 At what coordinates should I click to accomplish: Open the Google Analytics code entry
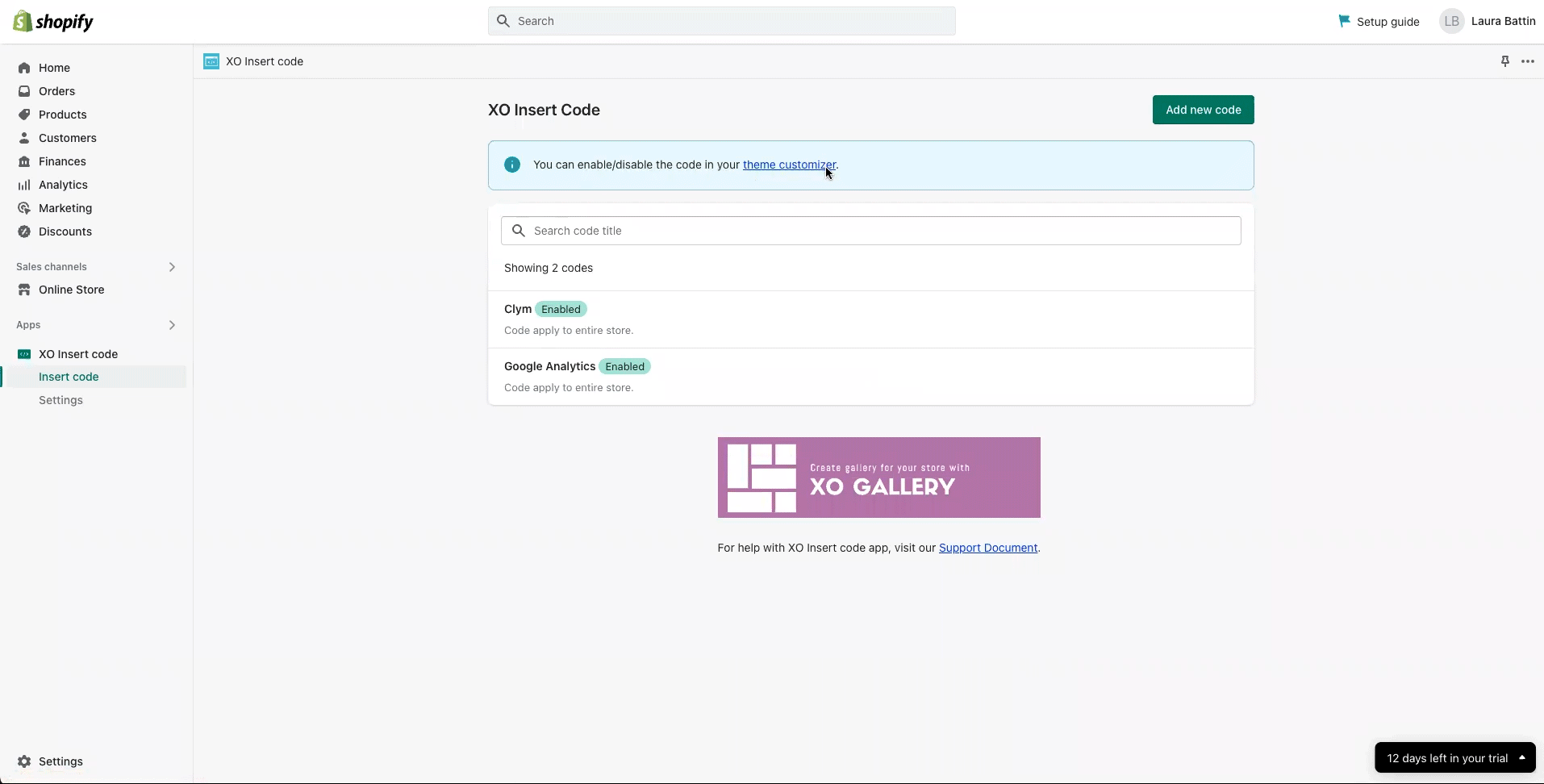click(870, 377)
